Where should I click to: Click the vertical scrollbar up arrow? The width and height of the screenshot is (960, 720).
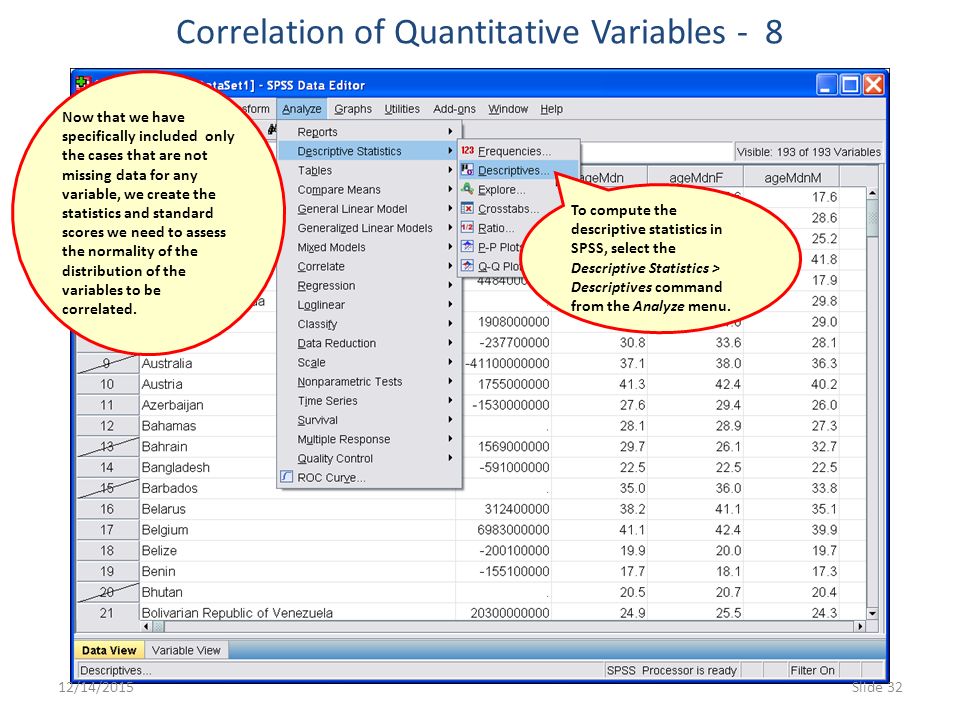873,193
